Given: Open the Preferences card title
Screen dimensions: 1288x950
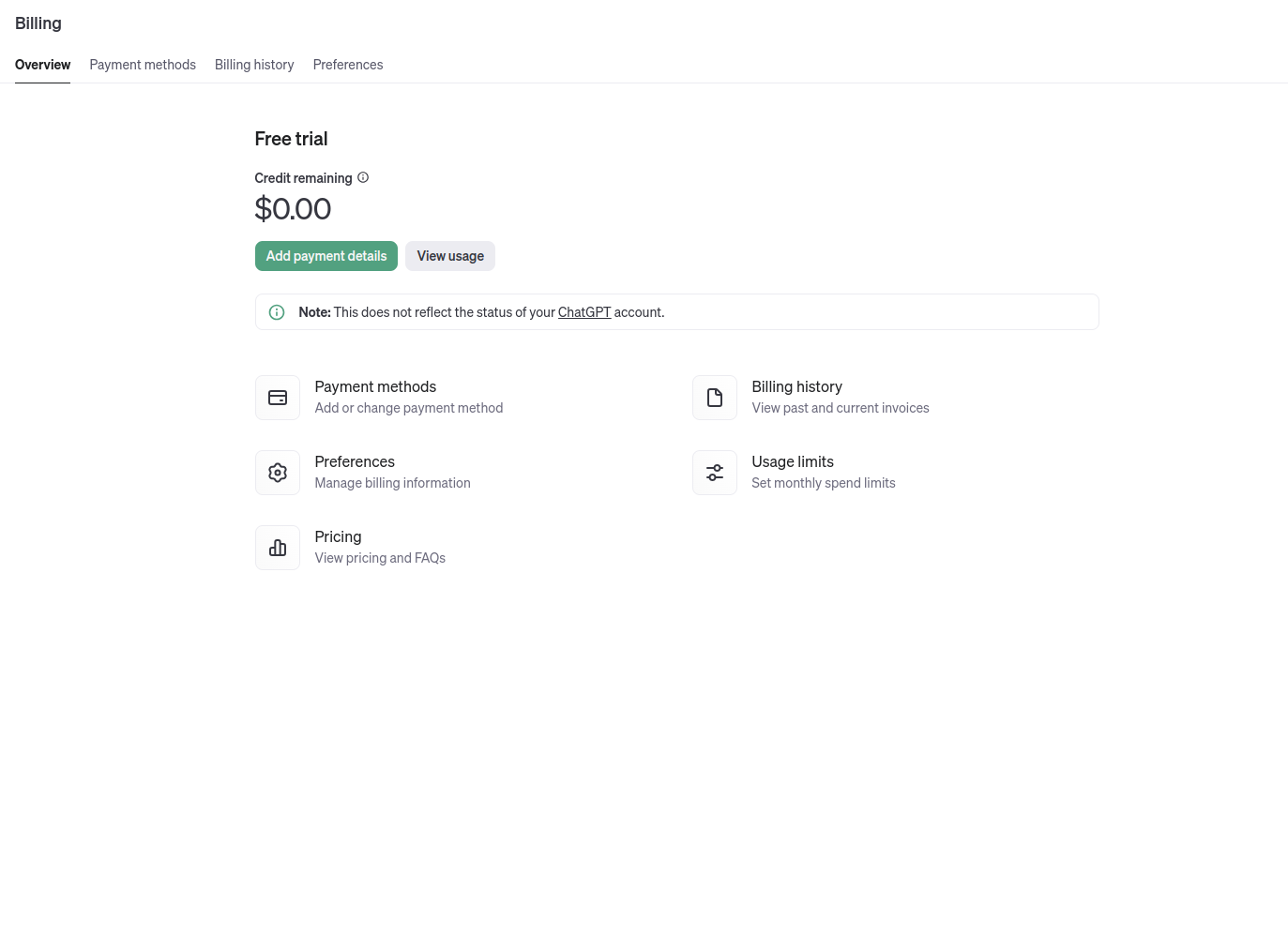Looking at the screenshot, I should (x=355, y=461).
